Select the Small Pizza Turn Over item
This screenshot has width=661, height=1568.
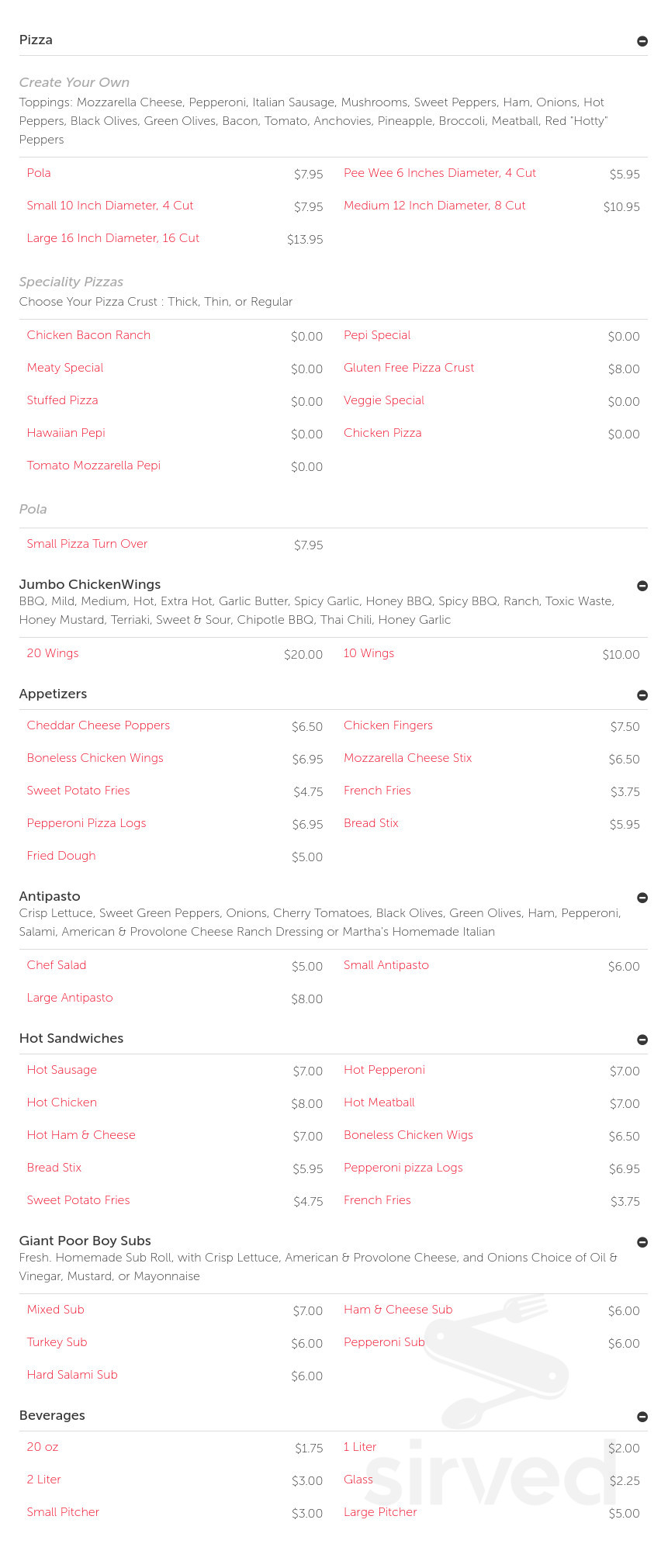[87, 543]
